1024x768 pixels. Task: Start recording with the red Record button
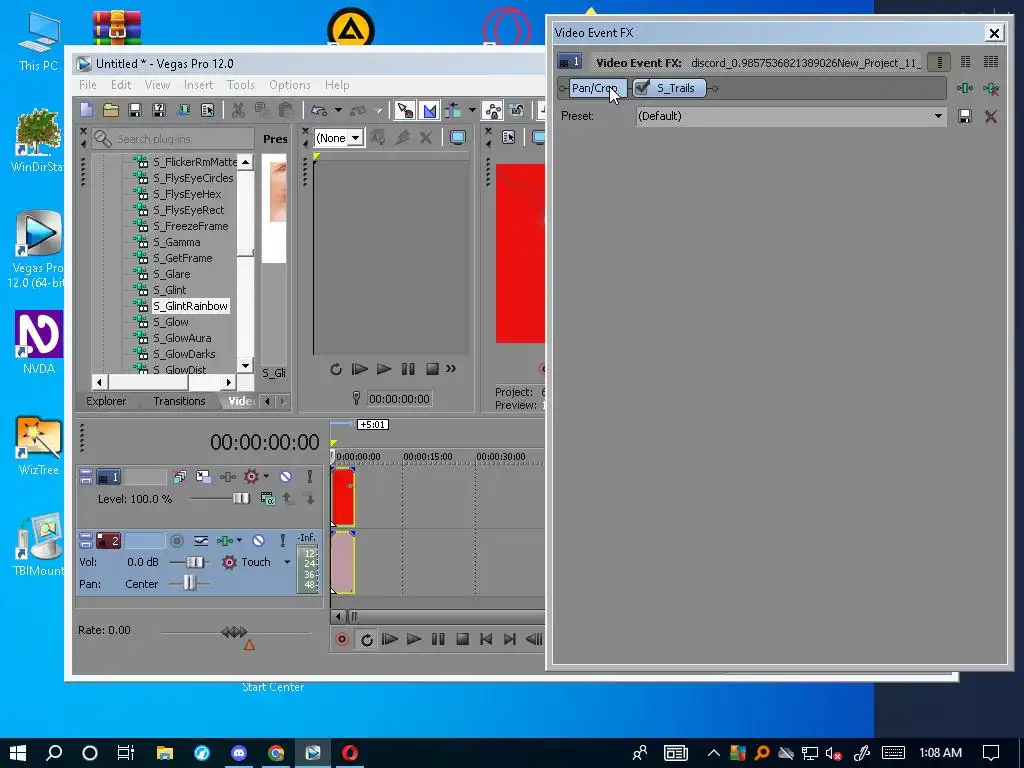[342, 639]
